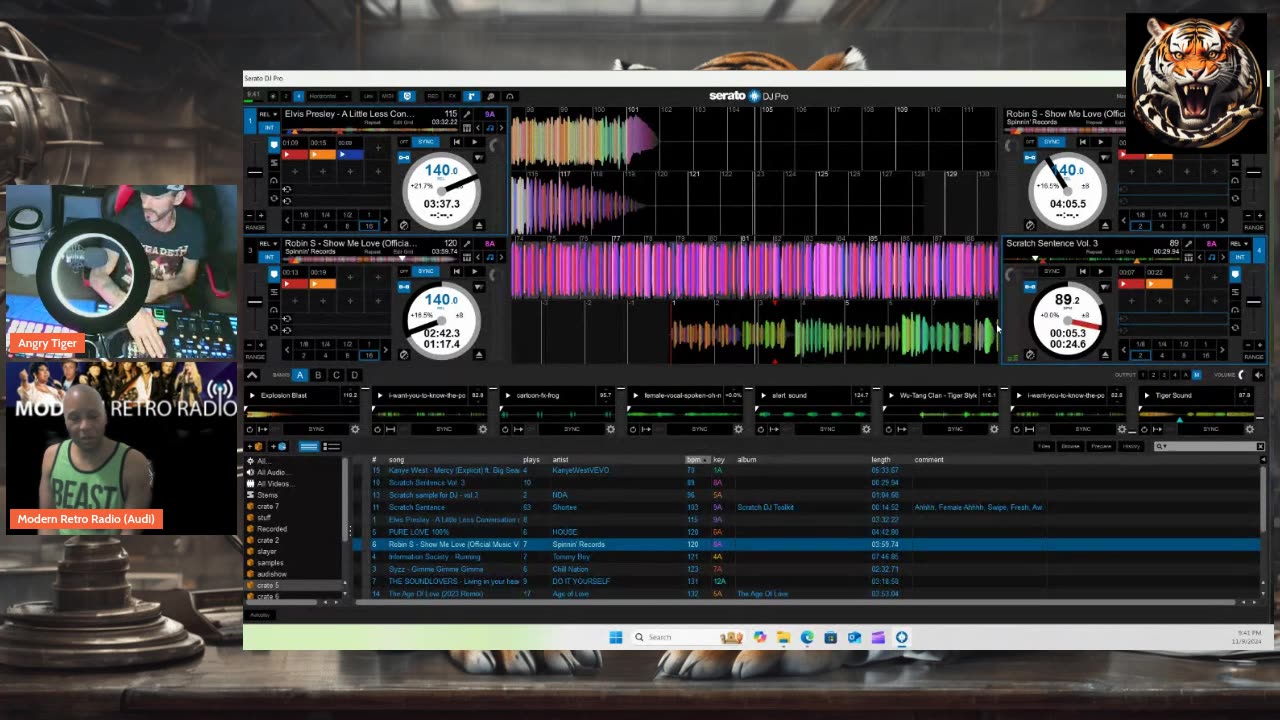This screenshot has height=720, width=1280.
Task: Play the Elvis Presley deck 1 track
Action: click(x=475, y=142)
